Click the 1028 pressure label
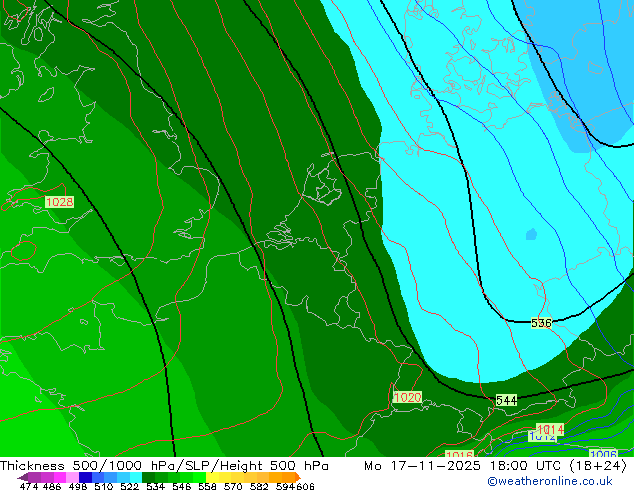The height and width of the screenshot is (490, 634). point(59,202)
